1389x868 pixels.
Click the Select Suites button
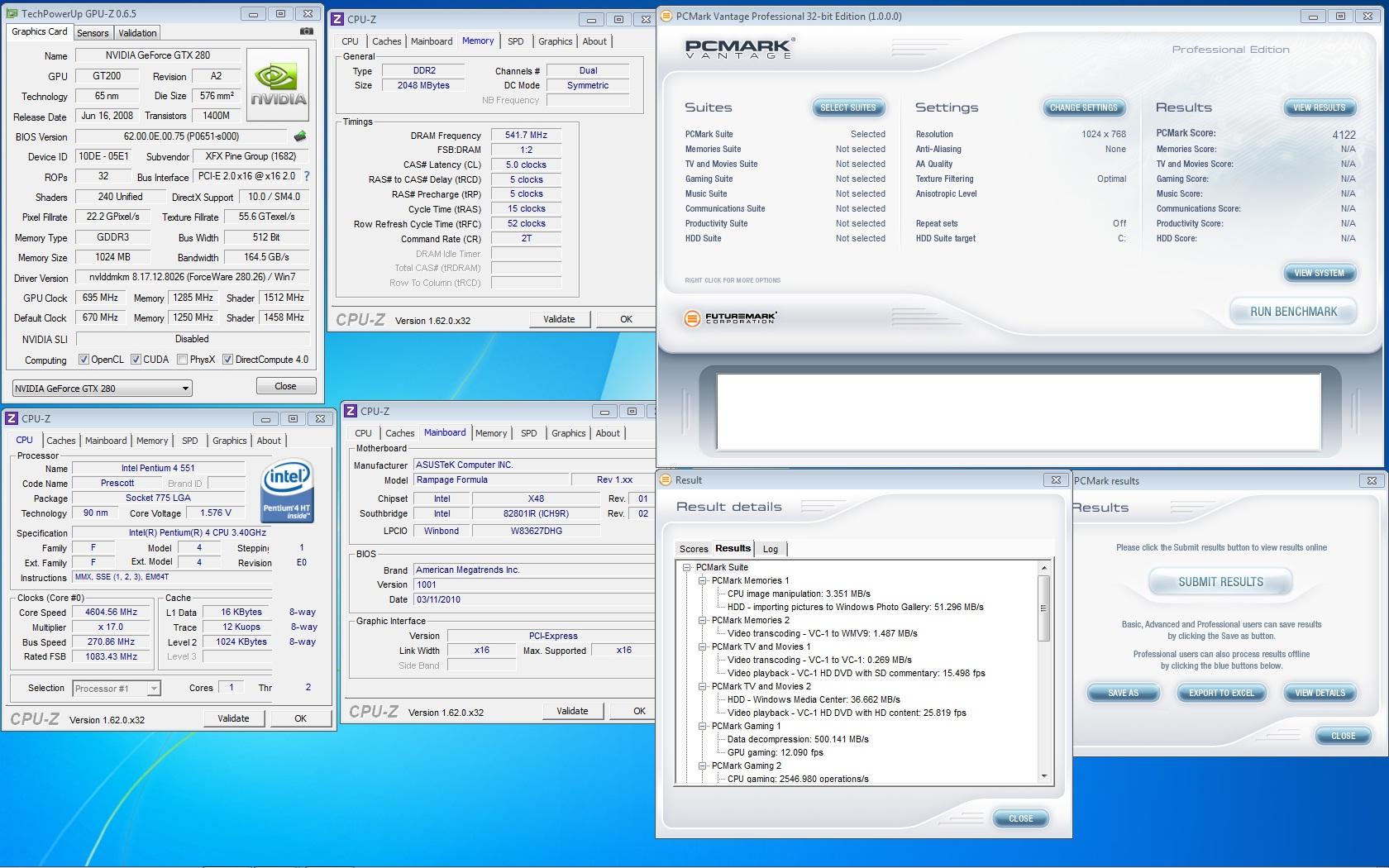pyautogui.click(x=847, y=107)
